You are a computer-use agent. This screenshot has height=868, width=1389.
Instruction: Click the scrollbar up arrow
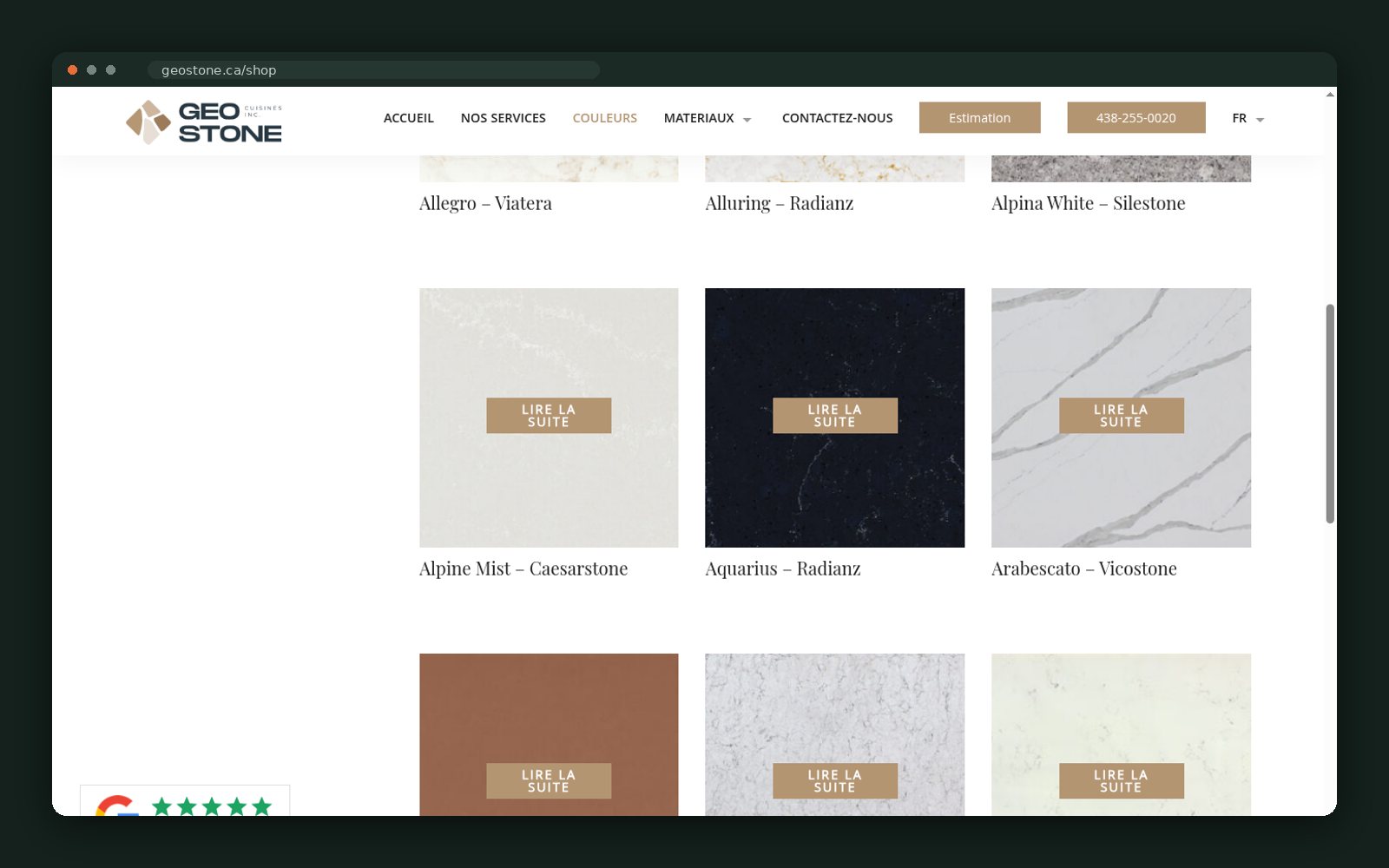(1330, 94)
